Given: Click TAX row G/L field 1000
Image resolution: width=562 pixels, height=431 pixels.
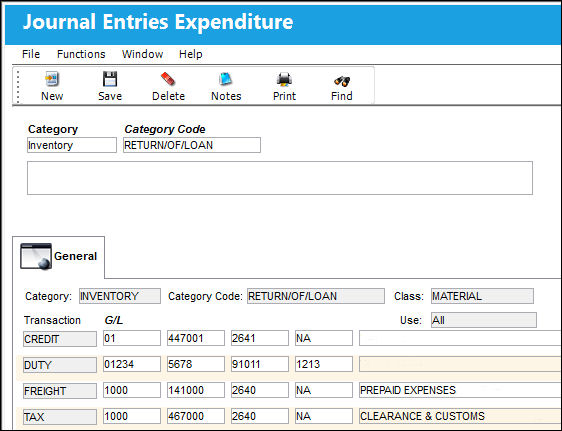Looking at the screenshot, I should pos(132,416).
